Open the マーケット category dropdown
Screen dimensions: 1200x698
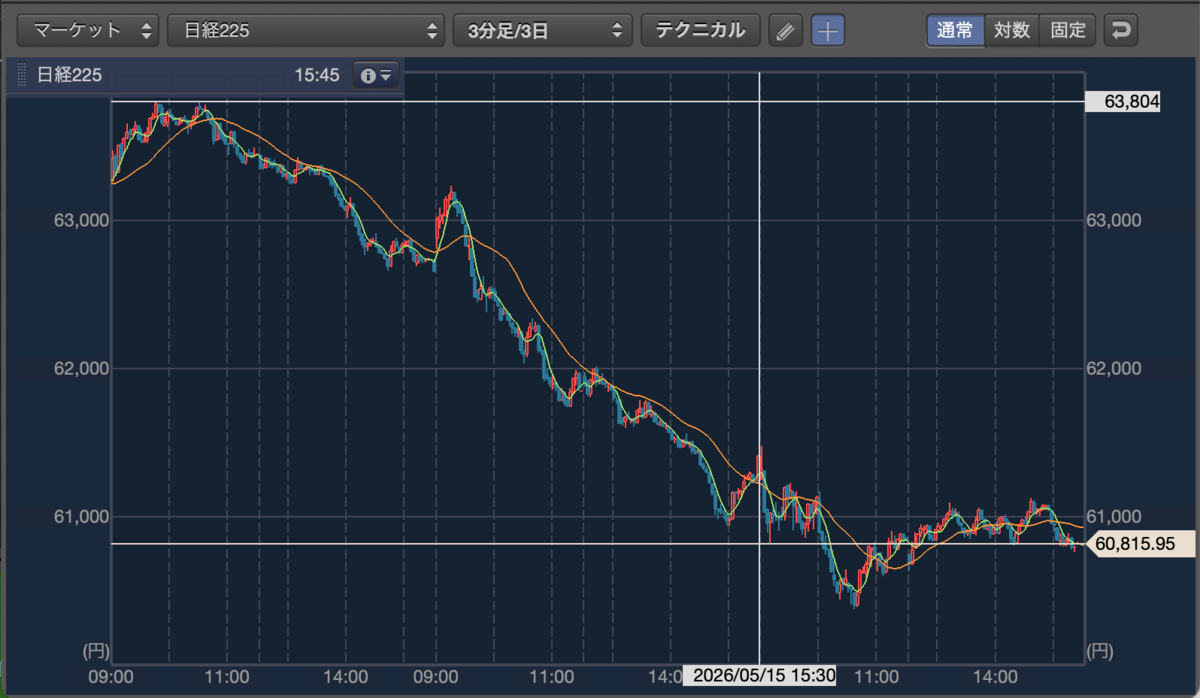pyautogui.click(x=88, y=30)
